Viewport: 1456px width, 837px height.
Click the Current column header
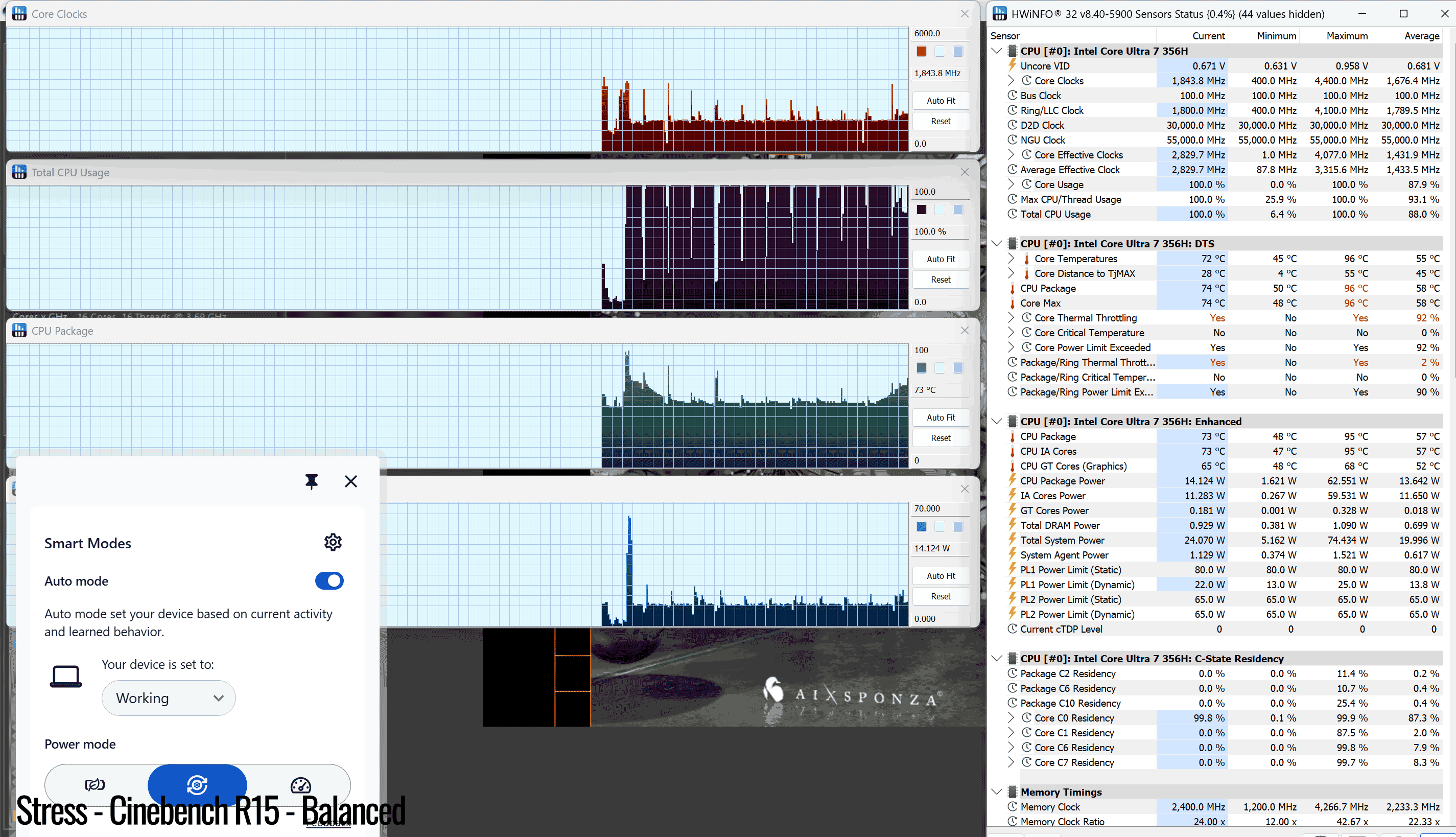pyautogui.click(x=1191, y=36)
